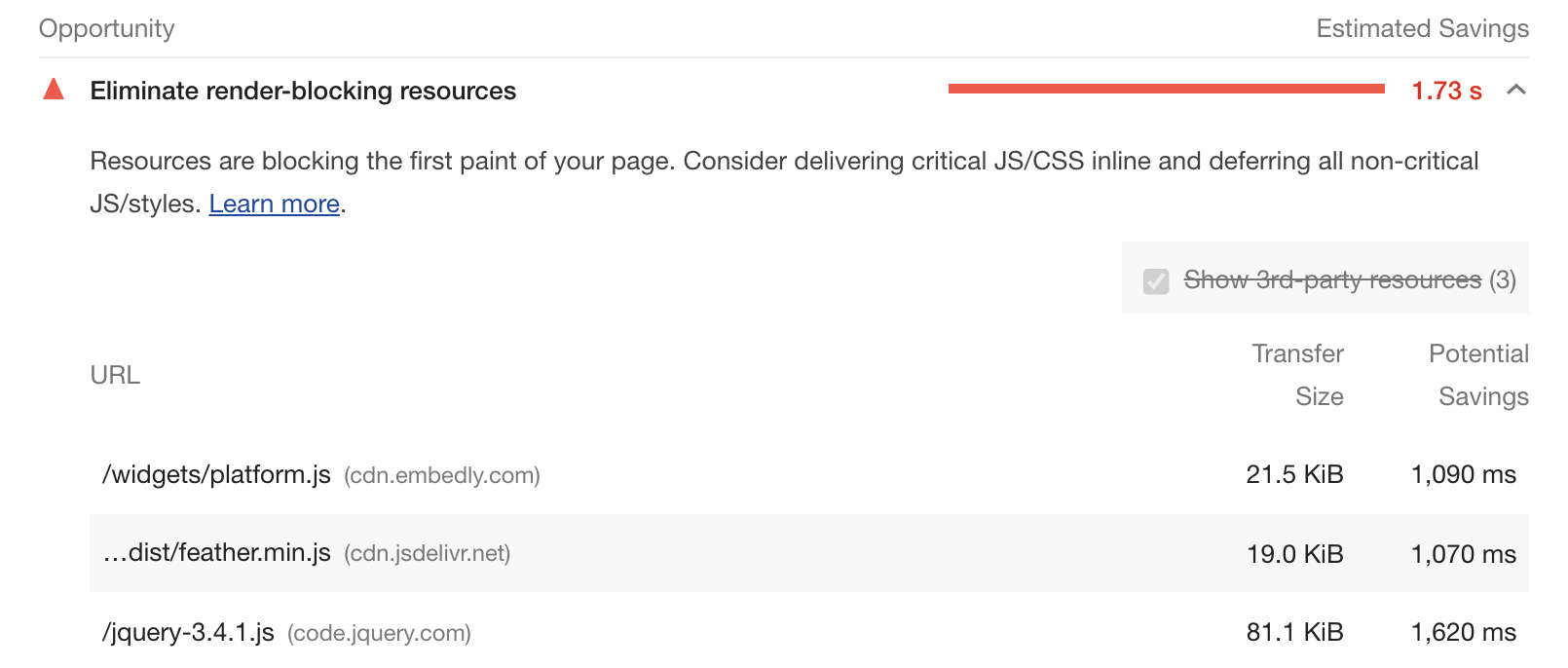Open the dist/feather.min.js resource link
The width and height of the screenshot is (1568, 668).
click(x=217, y=553)
